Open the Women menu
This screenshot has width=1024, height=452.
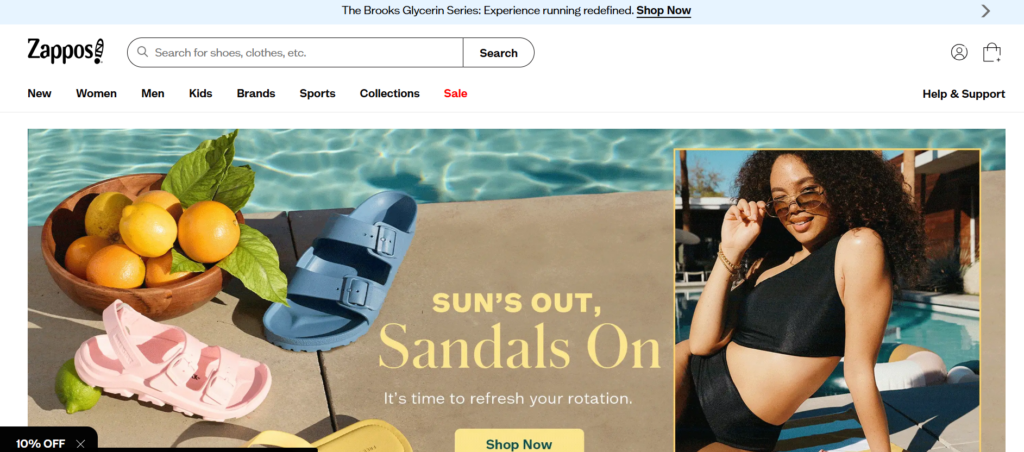(96, 93)
